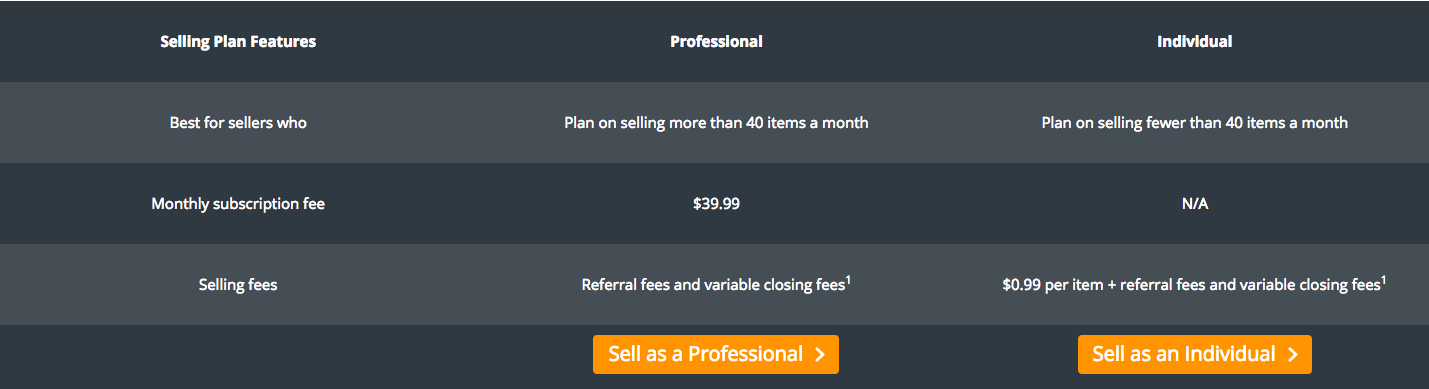Open footnote 1 beside Individual closing fees
The height and width of the screenshot is (389, 1429).
coord(1383,280)
